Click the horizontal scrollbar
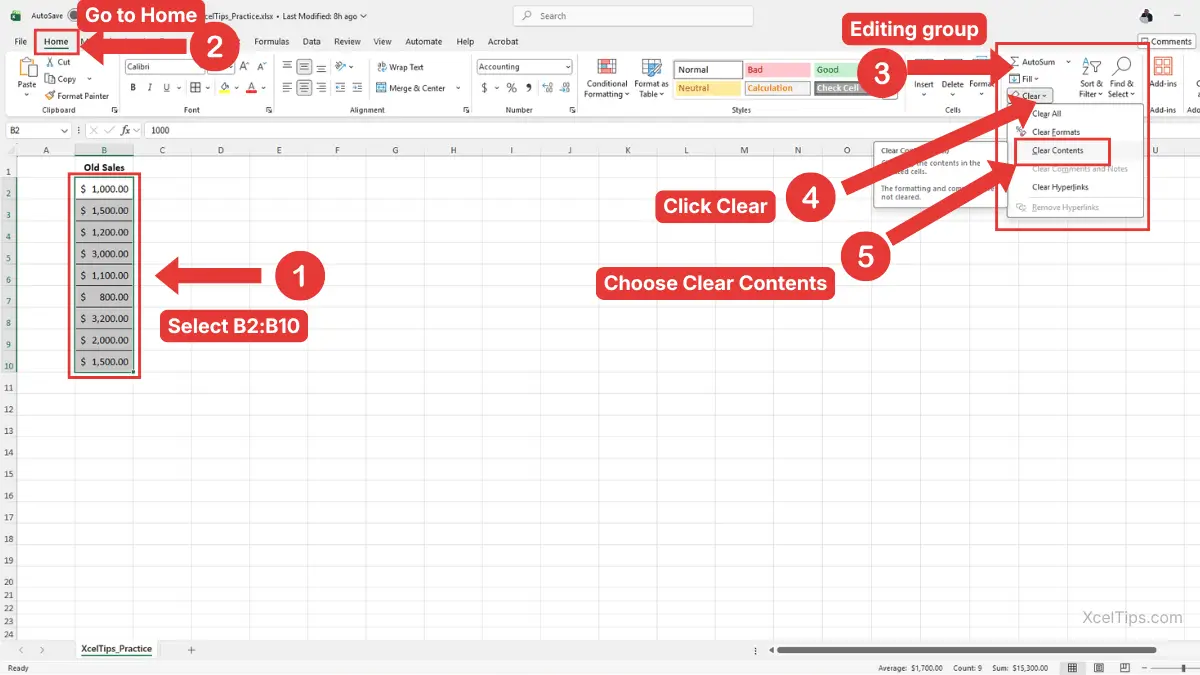The width and height of the screenshot is (1200, 675). pyautogui.click(x=968, y=650)
